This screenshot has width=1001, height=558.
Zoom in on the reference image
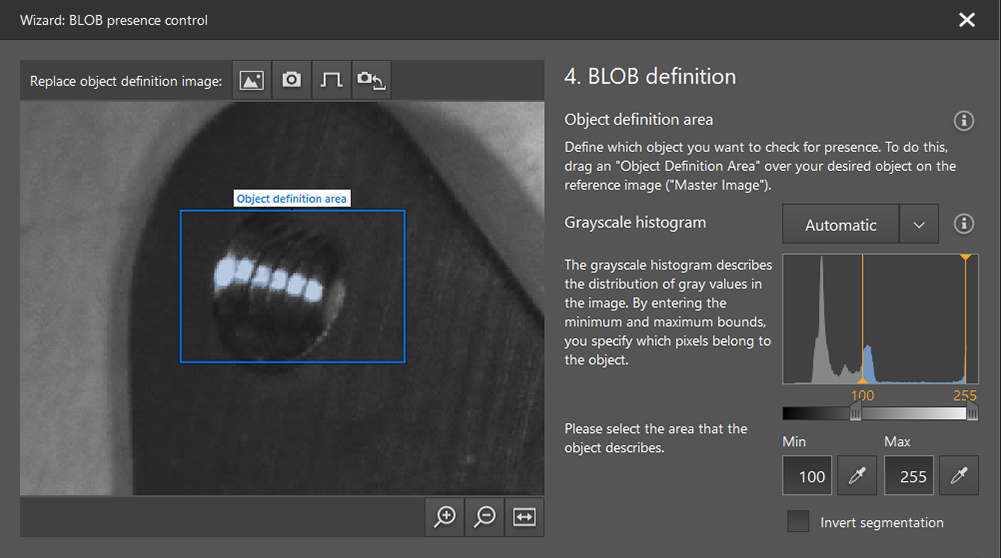[x=445, y=516]
